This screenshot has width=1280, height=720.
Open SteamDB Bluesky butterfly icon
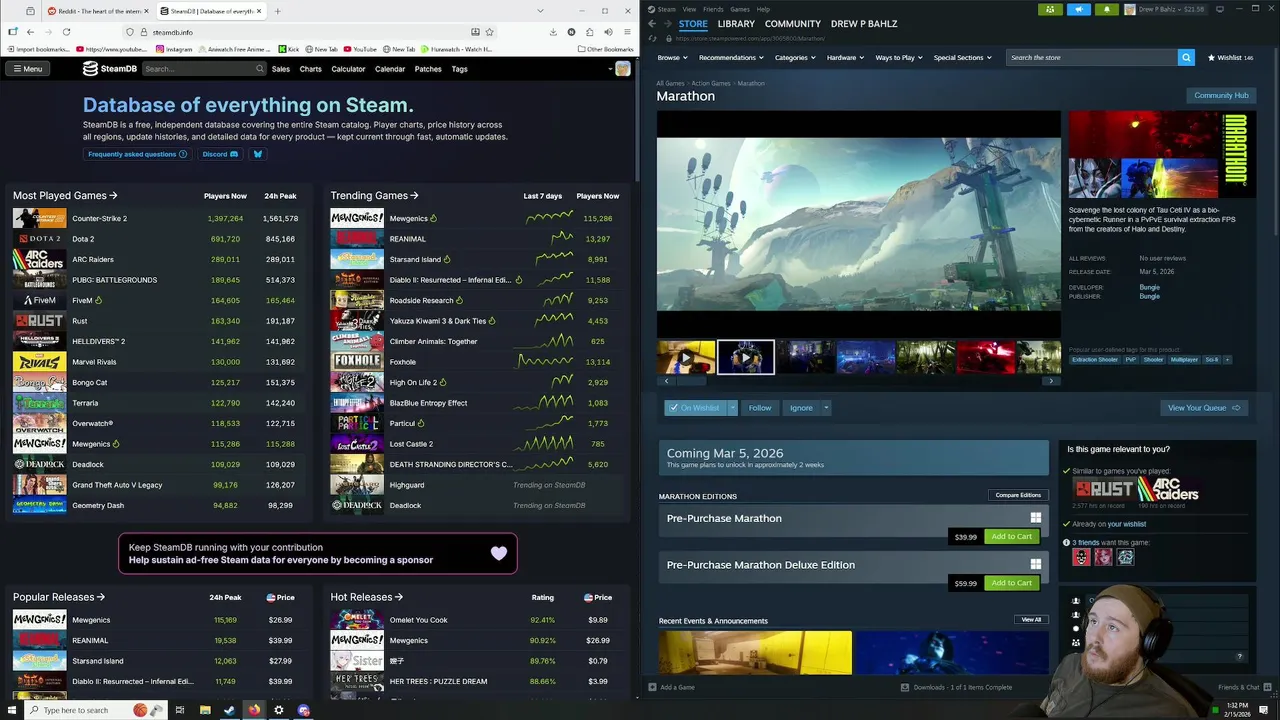pos(257,154)
